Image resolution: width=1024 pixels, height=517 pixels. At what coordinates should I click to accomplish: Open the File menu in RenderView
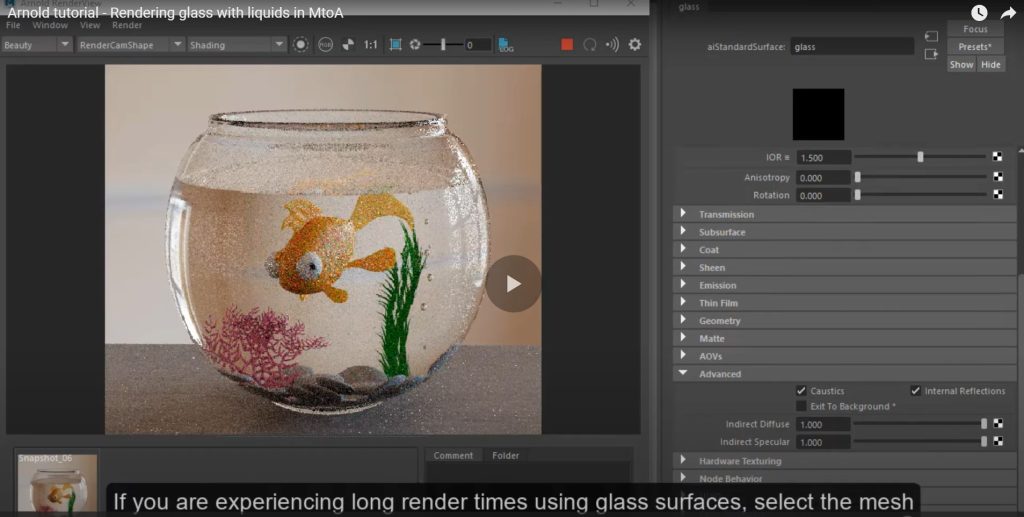[13, 25]
